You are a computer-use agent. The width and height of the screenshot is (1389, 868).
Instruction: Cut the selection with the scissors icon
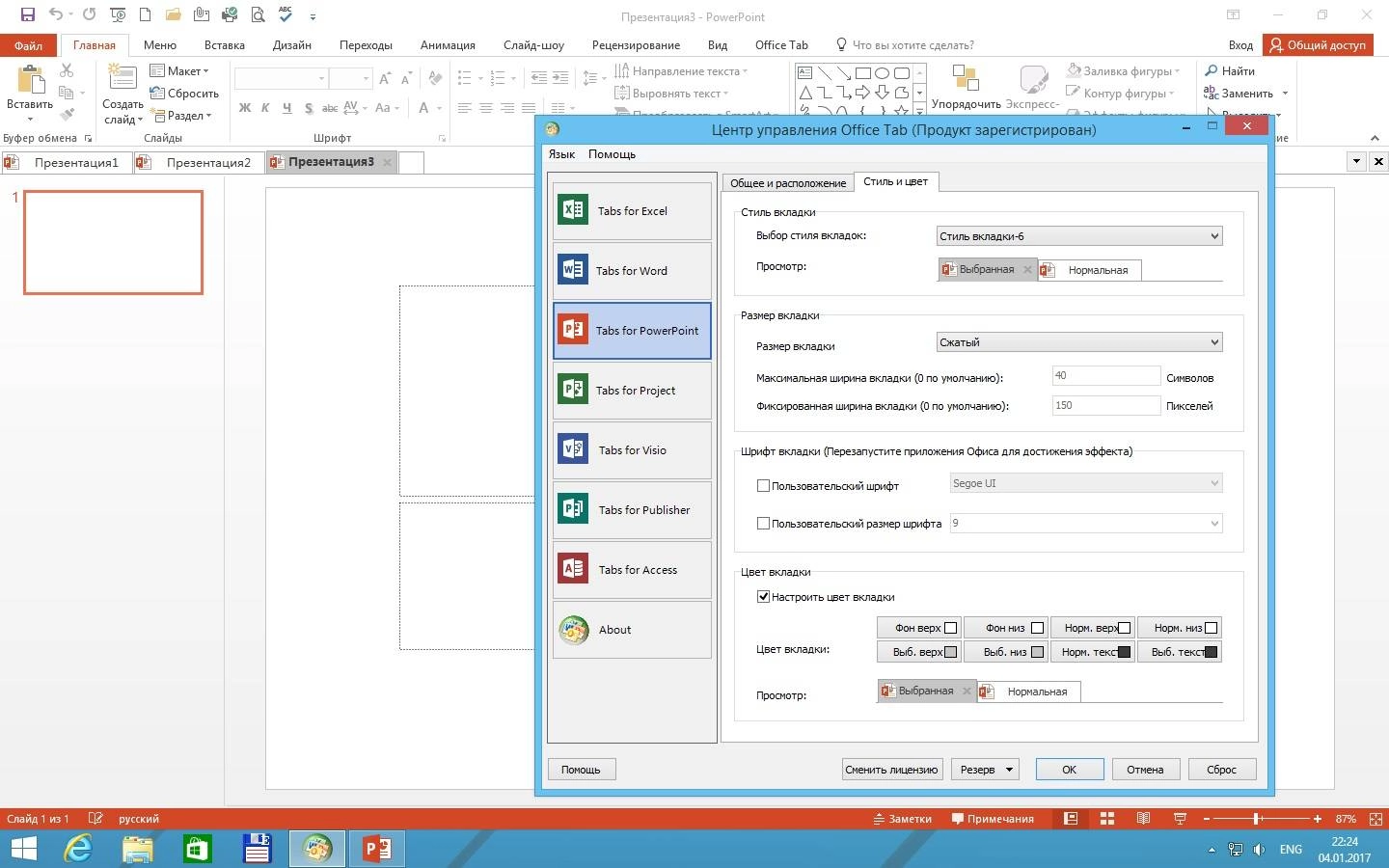[x=67, y=70]
